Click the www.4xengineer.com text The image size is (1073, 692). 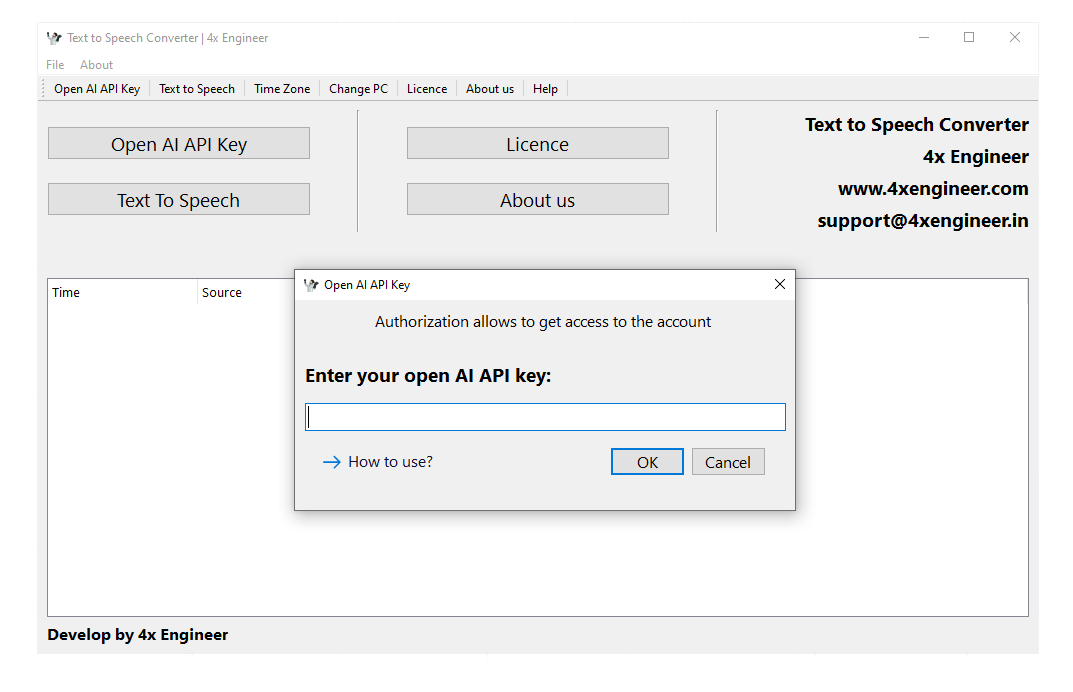[933, 189]
